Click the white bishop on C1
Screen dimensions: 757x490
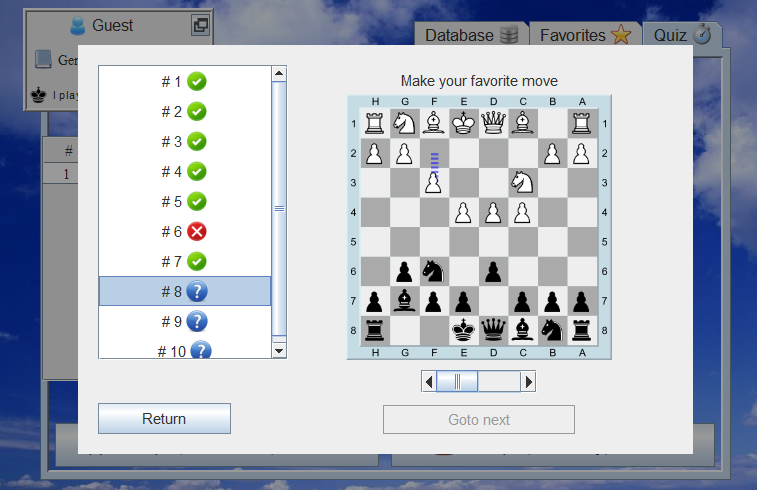click(x=523, y=124)
